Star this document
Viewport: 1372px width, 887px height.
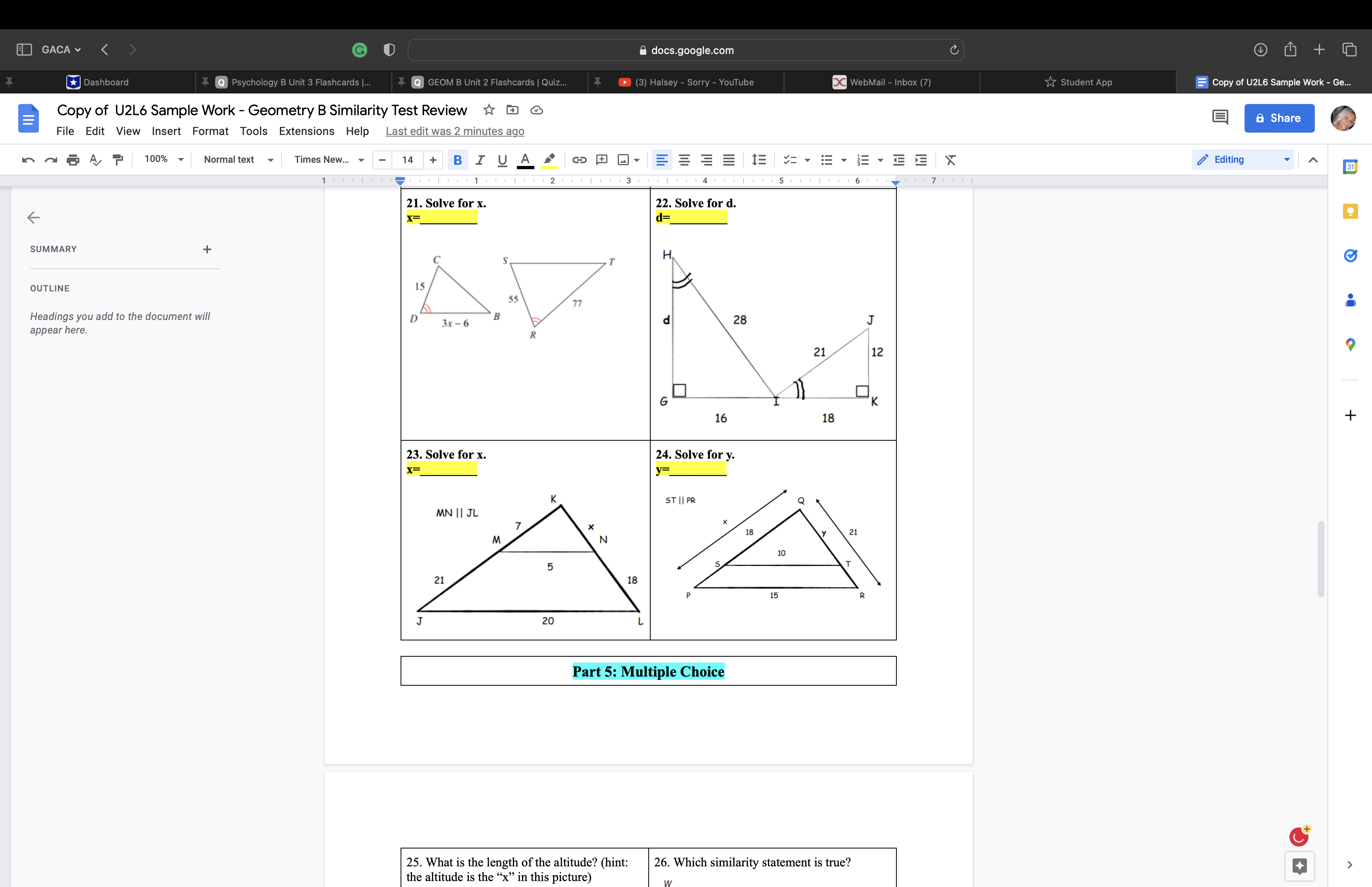[x=489, y=110]
